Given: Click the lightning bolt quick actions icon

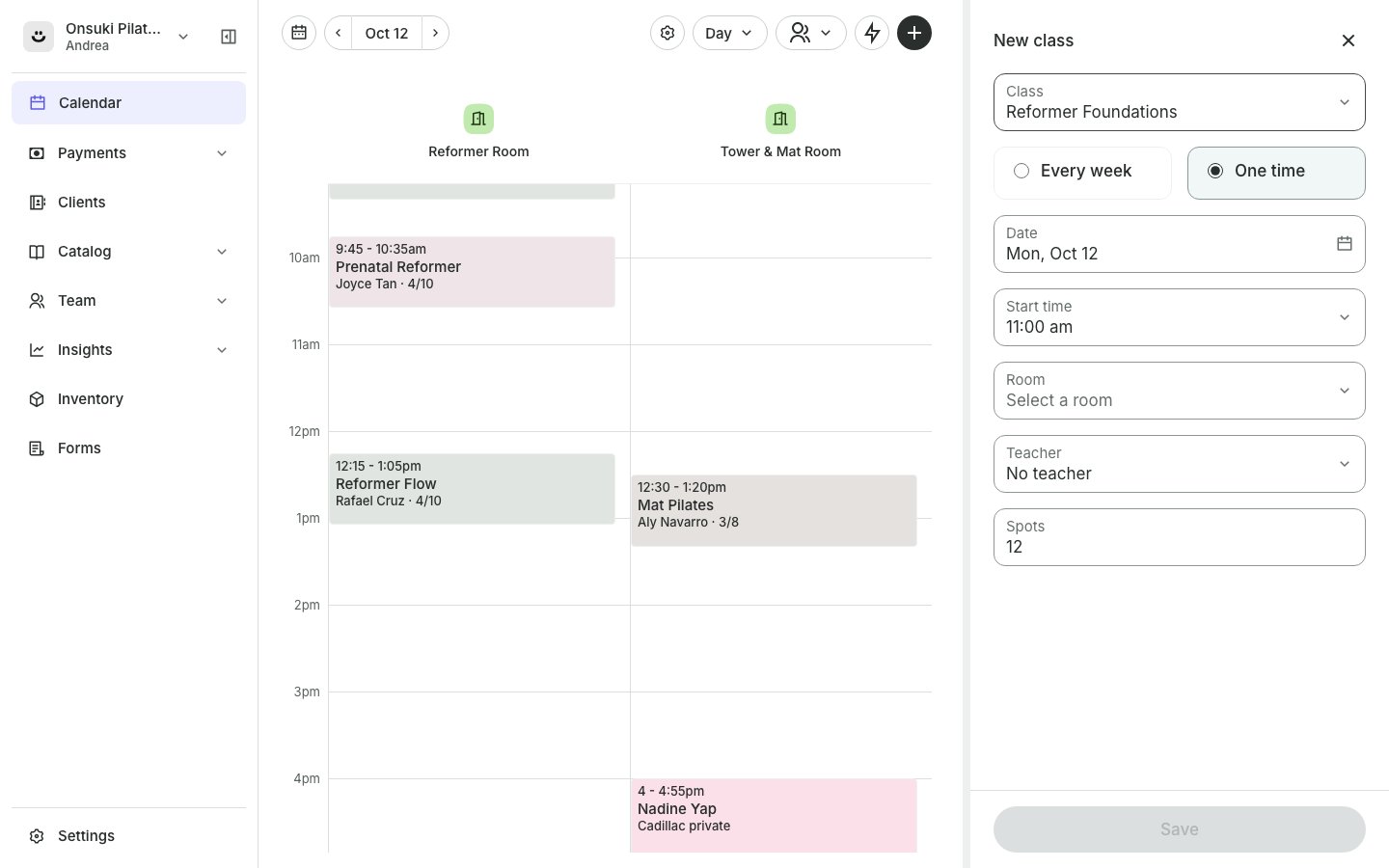Looking at the screenshot, I should [872, 33].
